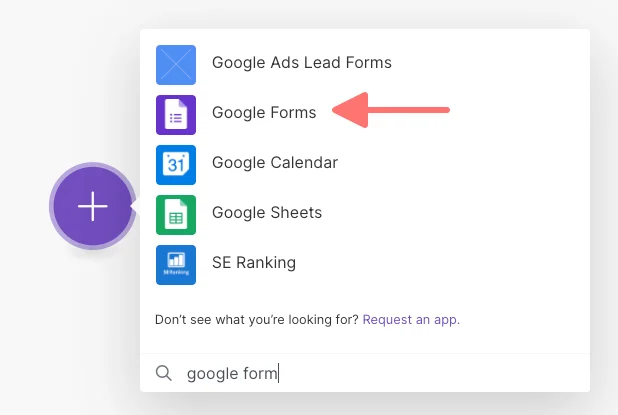Click the SE Ranking icon
Image resolution: width=618 pixels, height=415 pixels.
pos(176,265)
